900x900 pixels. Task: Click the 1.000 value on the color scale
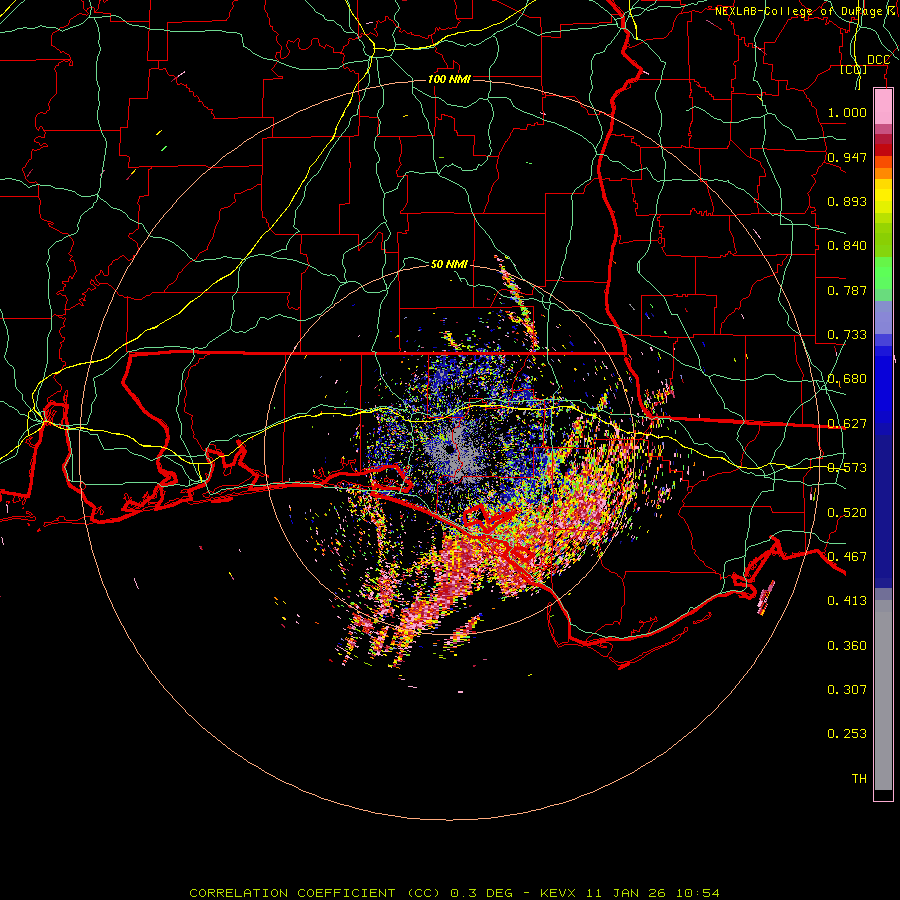click(x=847, y=112)
